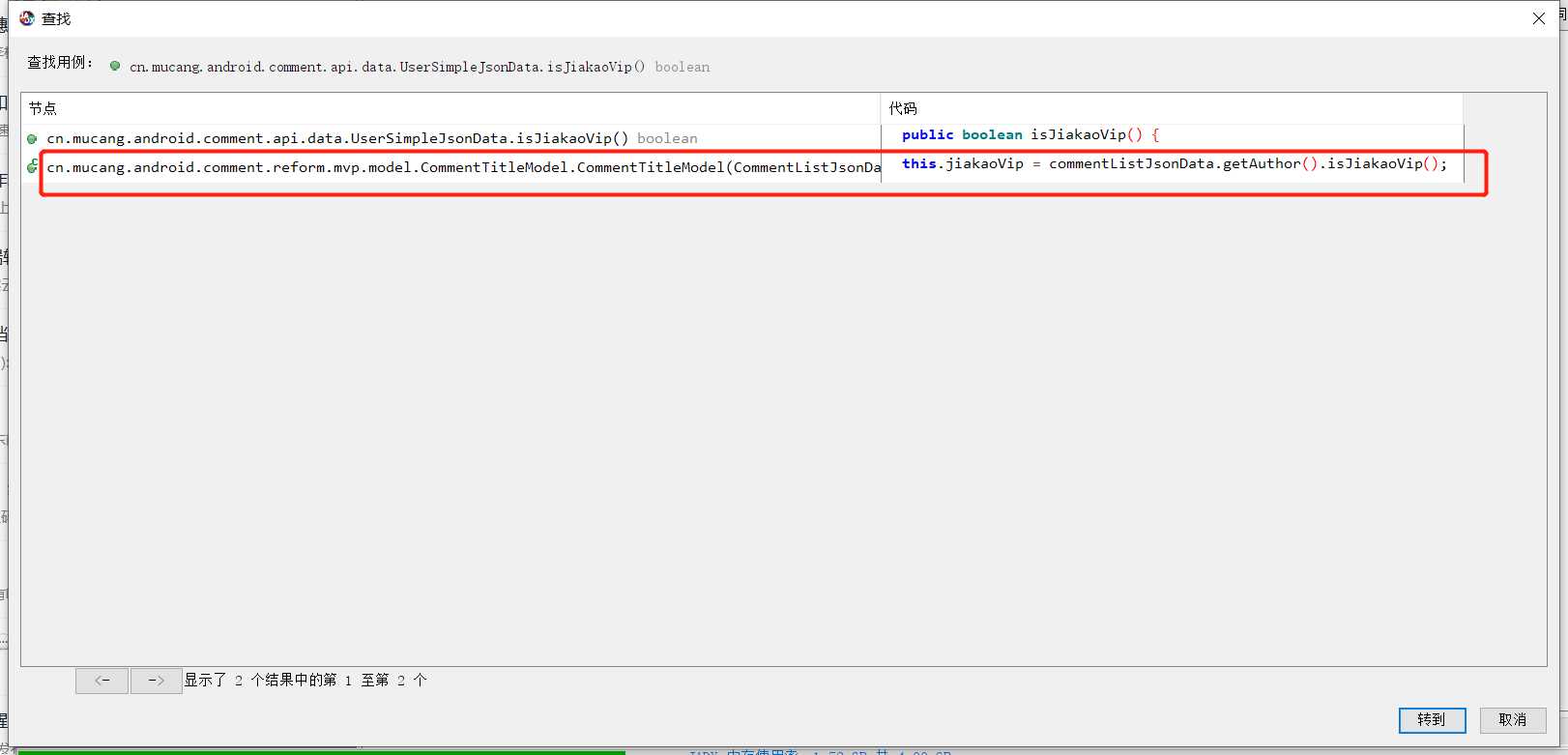The height and width of the screenshot is (755, 1568).
Task: Select the UserSimpleJsonData.isJiakaoVip() boolean result row
Action: [x=741, y=138]
